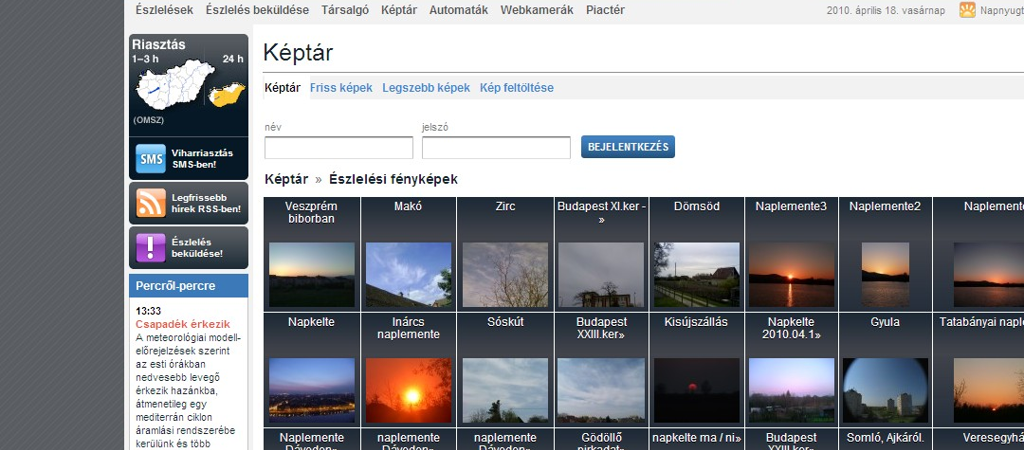Open the Kisújszállás photo thumbnail
This screenshot has height=450, width=1024.
(697, 390)
